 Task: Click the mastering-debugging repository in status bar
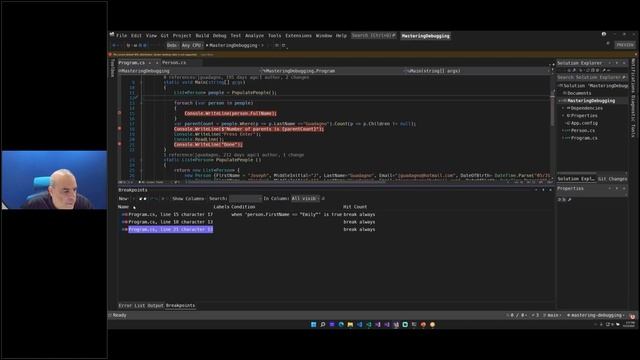coord(595,315)
